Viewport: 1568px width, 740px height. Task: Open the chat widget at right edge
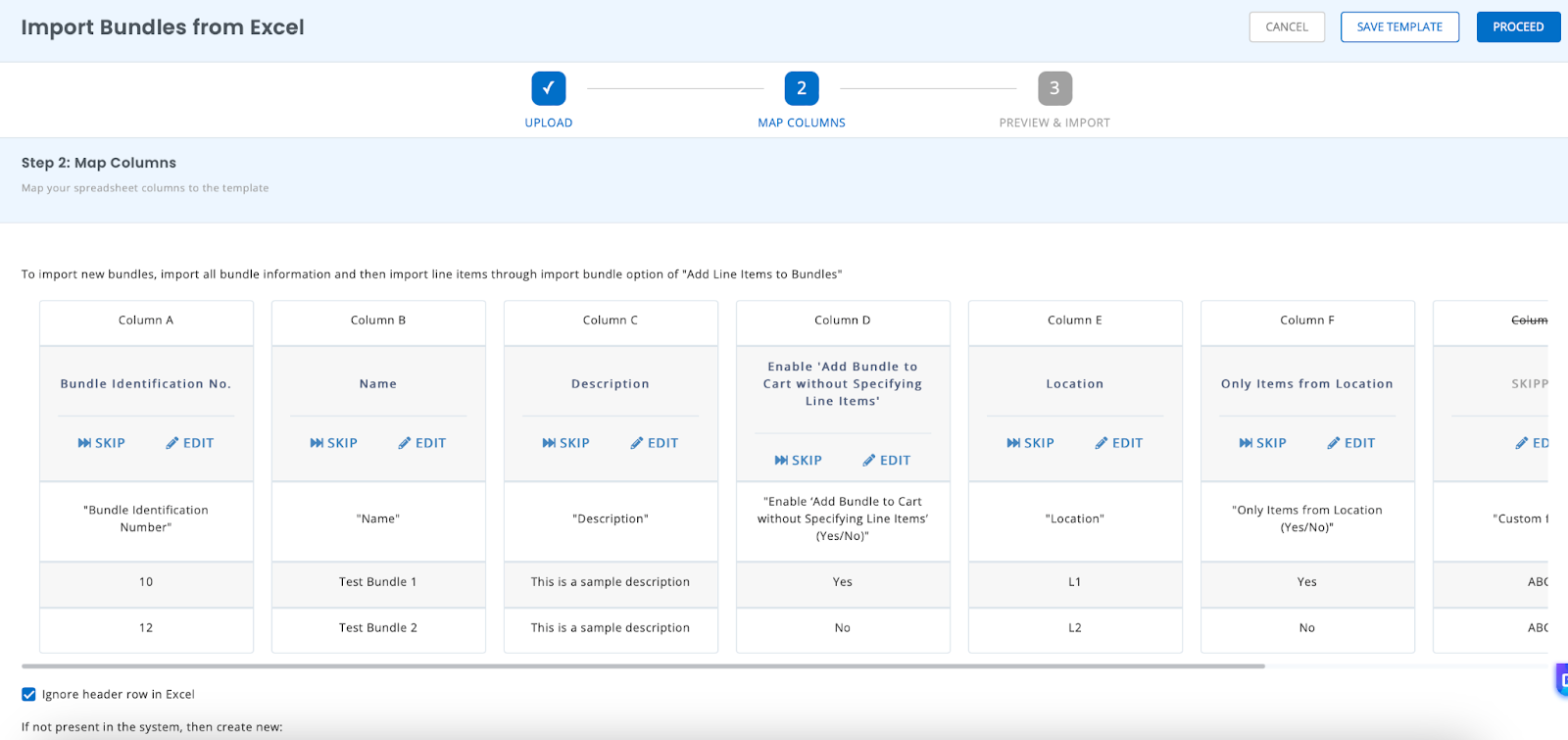click(1562, 679)
